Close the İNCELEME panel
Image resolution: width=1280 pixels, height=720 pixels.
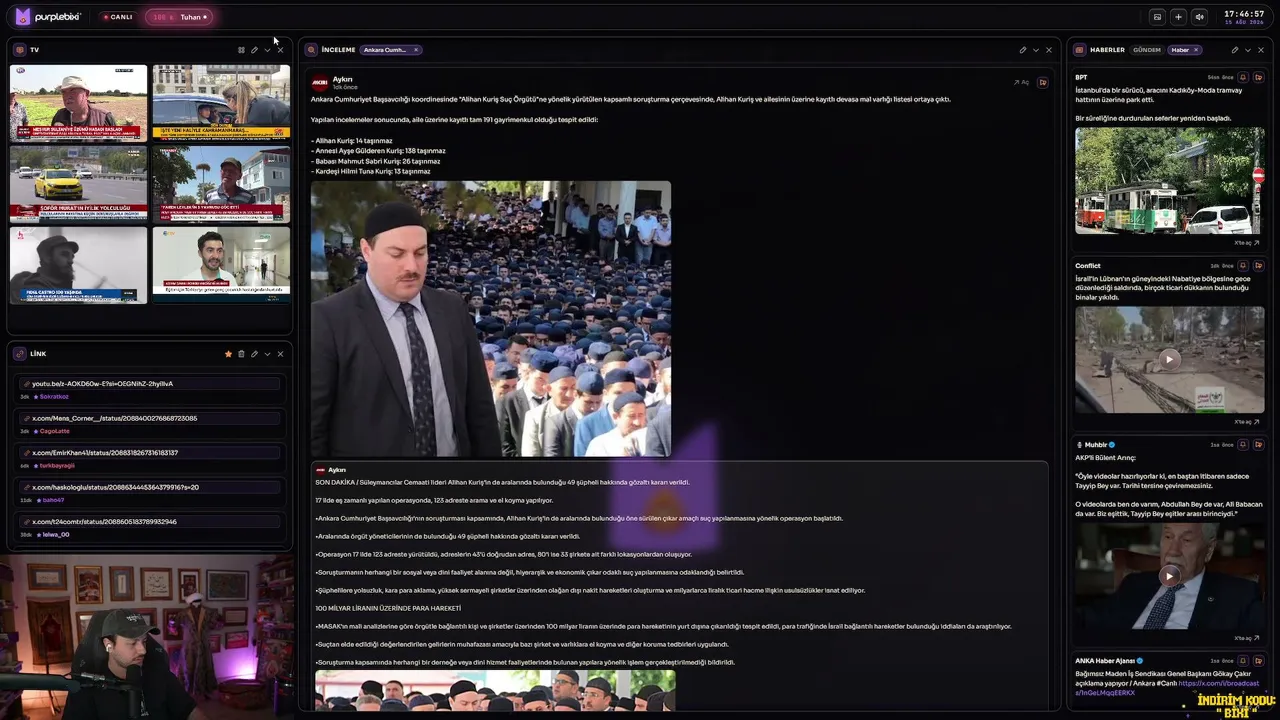point(1049,50)
